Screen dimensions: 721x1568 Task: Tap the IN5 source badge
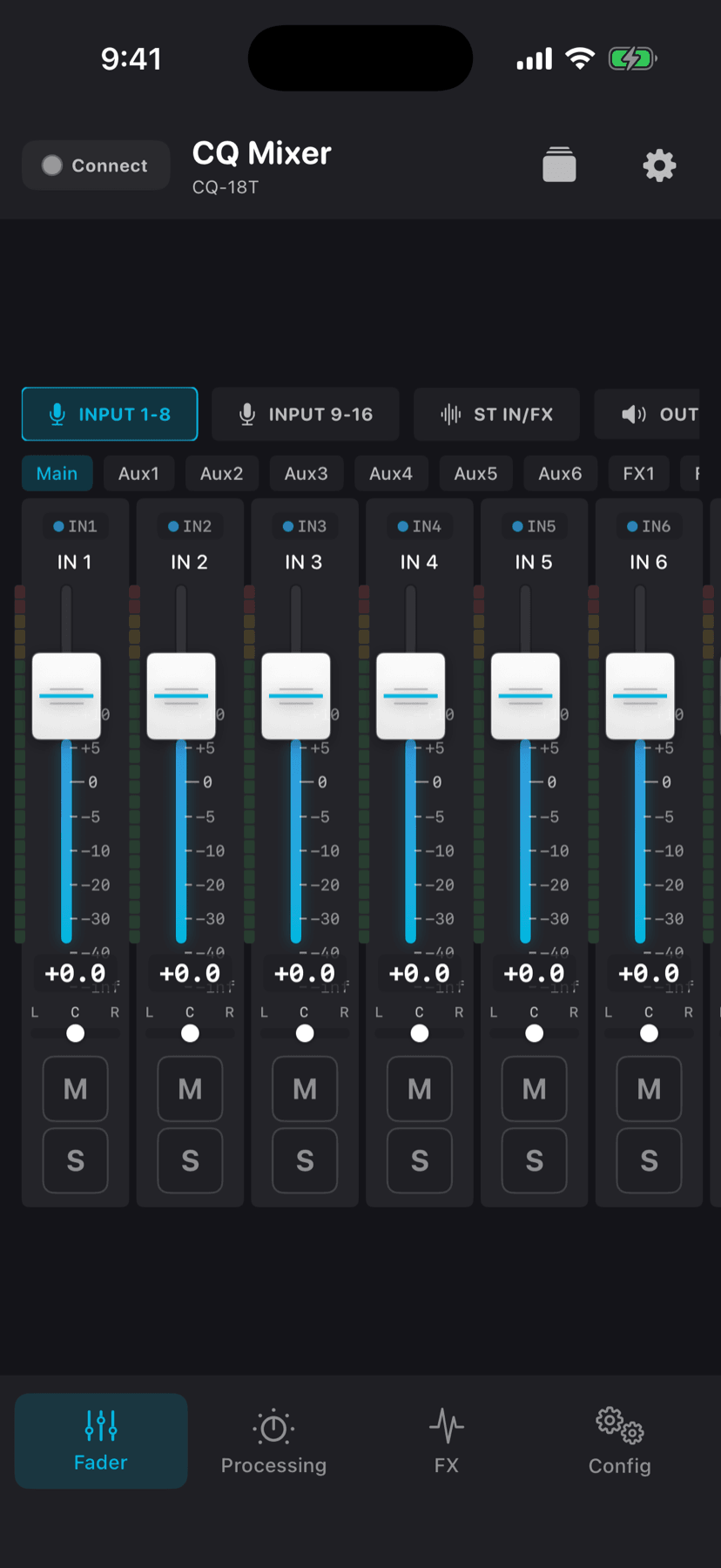pyautogui.click(x=534, y=526)
